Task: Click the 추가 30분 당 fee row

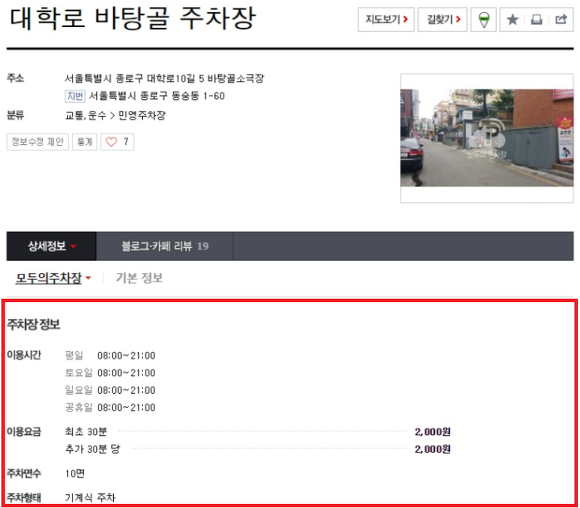Action: pos(257,449)
